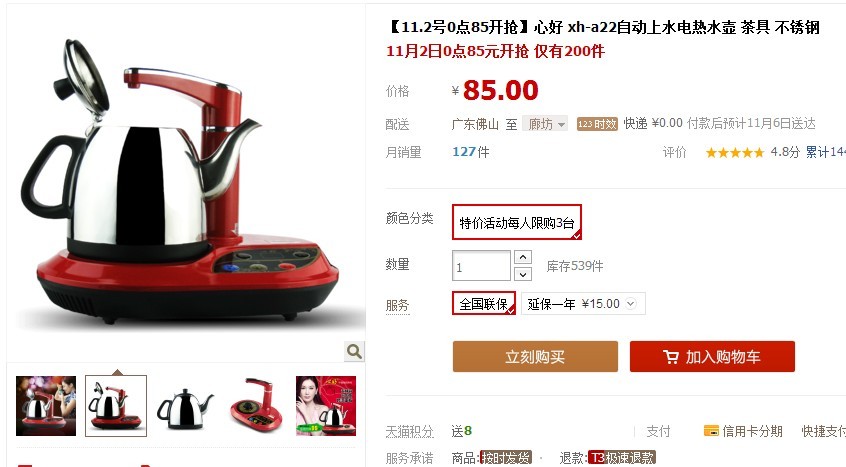Screen dimensions: 846x467
Task: Decrease quantity with the down arrow
Action: (522, 274)
